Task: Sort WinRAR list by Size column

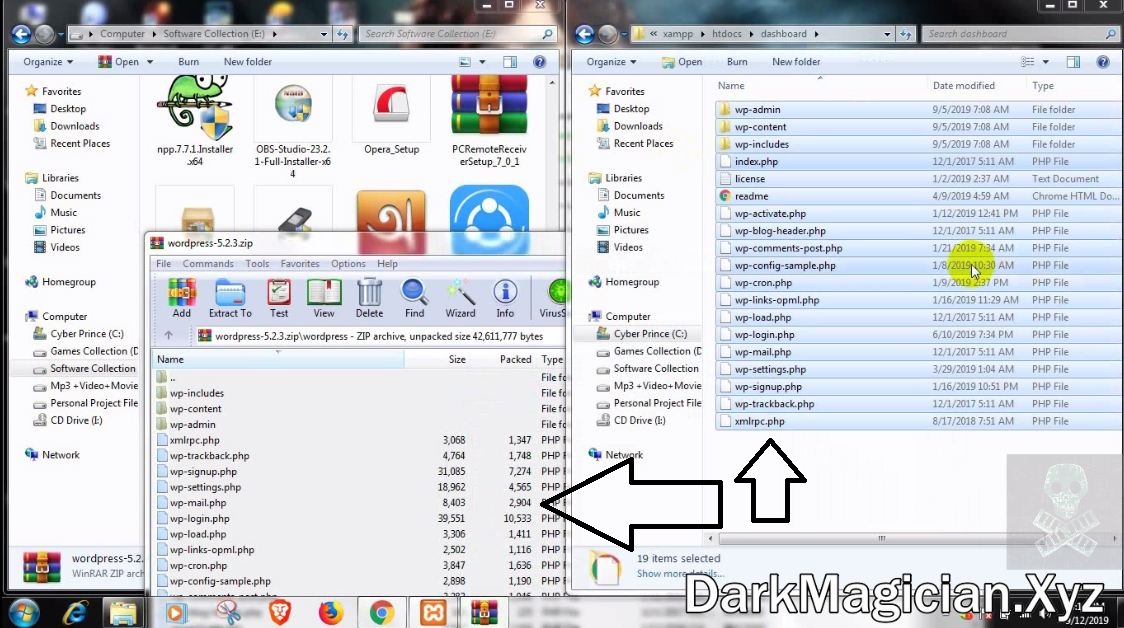Action: tap(457, 359)
